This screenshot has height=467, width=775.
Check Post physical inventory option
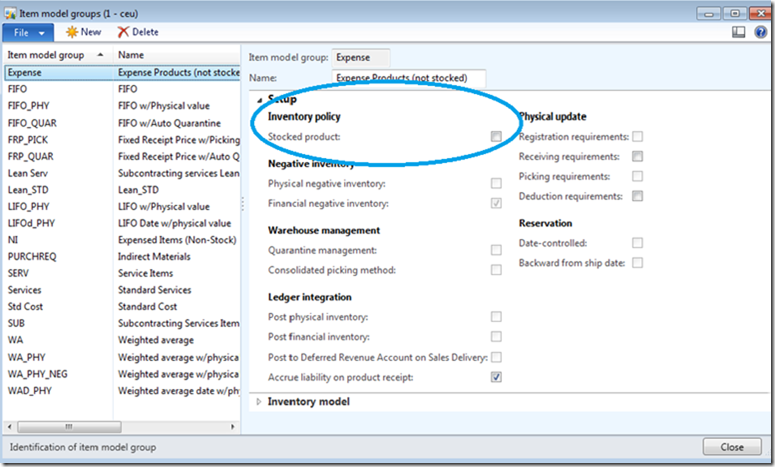click(496, 317)
